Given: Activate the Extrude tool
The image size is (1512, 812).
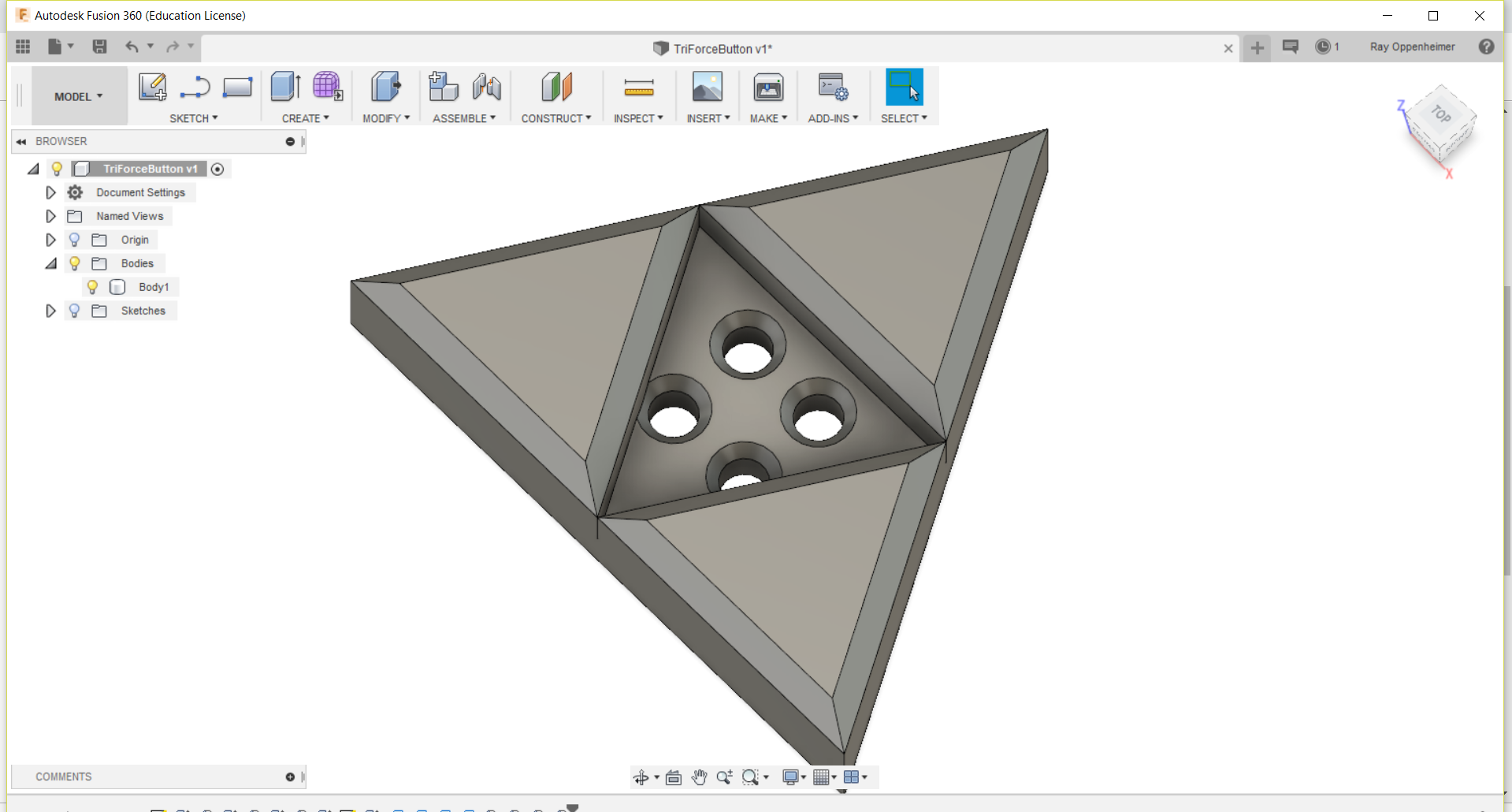Looking at the screenshot, I should (285, 87).
